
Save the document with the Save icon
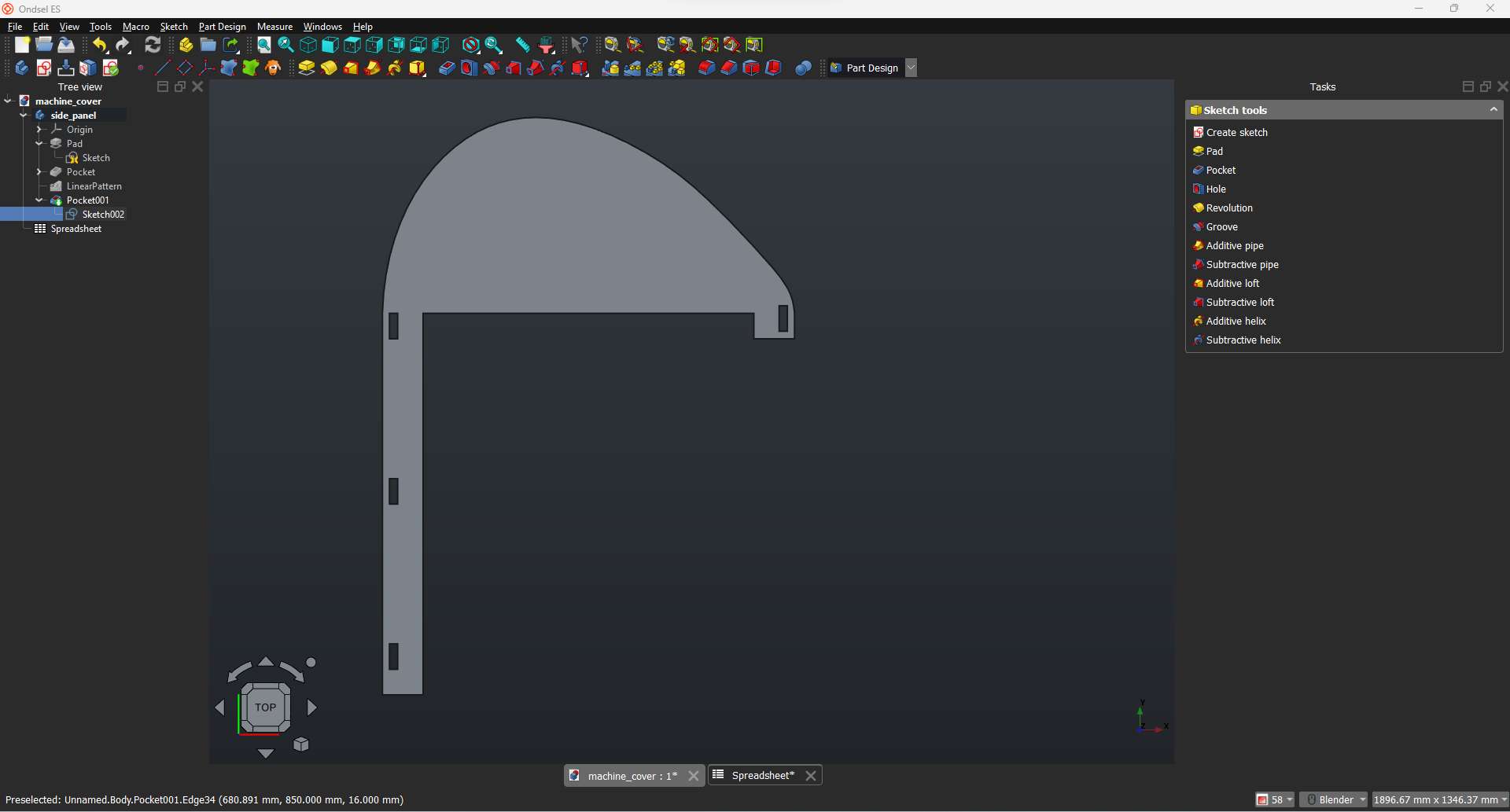[66, 45]
